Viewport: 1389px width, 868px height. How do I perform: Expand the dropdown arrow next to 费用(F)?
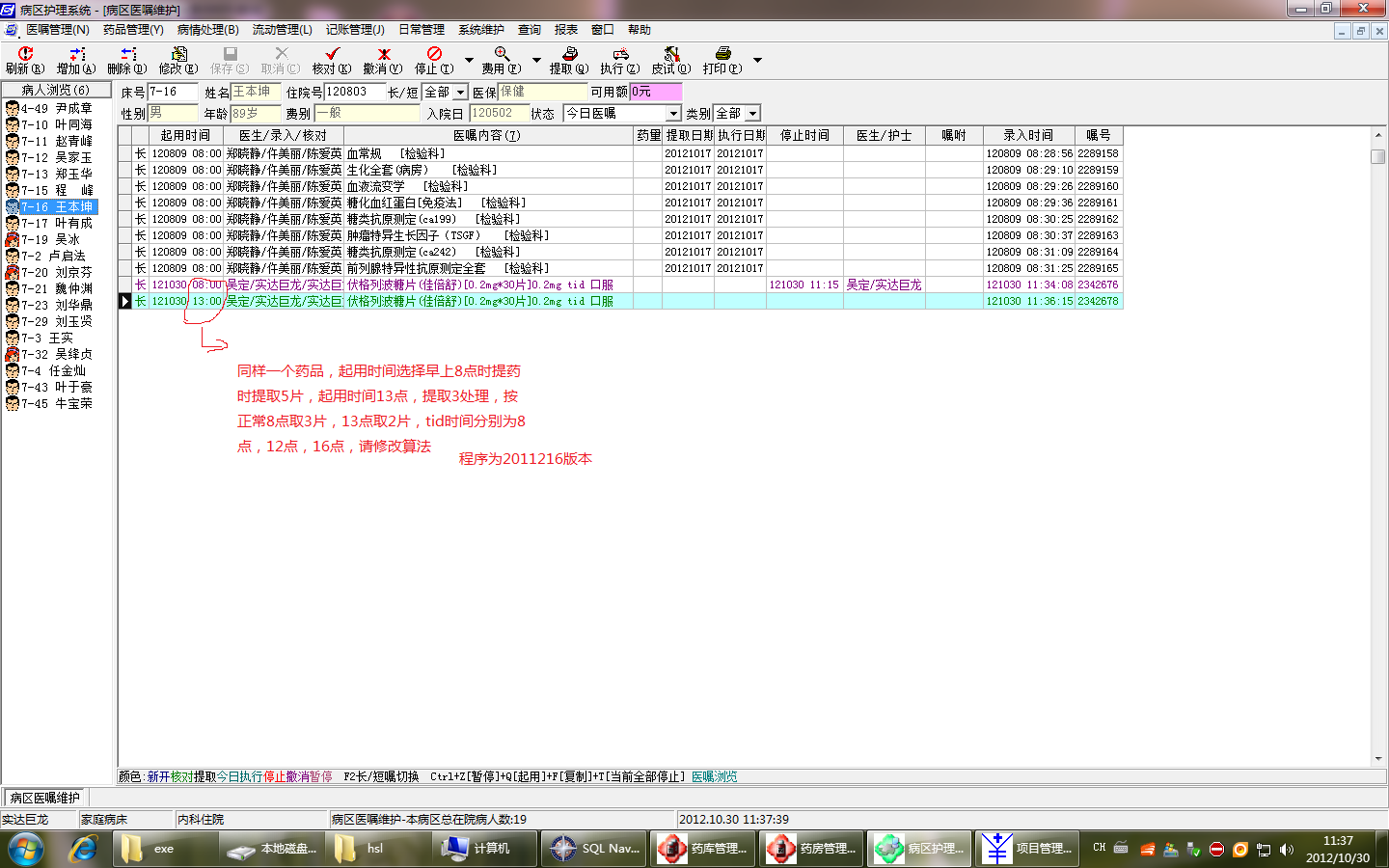[536, 60]
